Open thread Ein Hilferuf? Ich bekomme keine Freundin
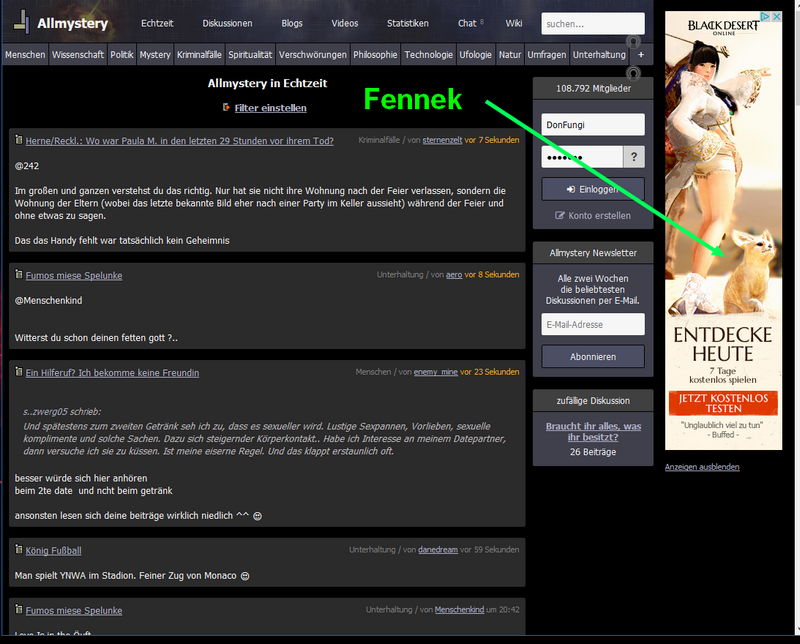This screenshot has height=644, width=800. pos(112,373)
